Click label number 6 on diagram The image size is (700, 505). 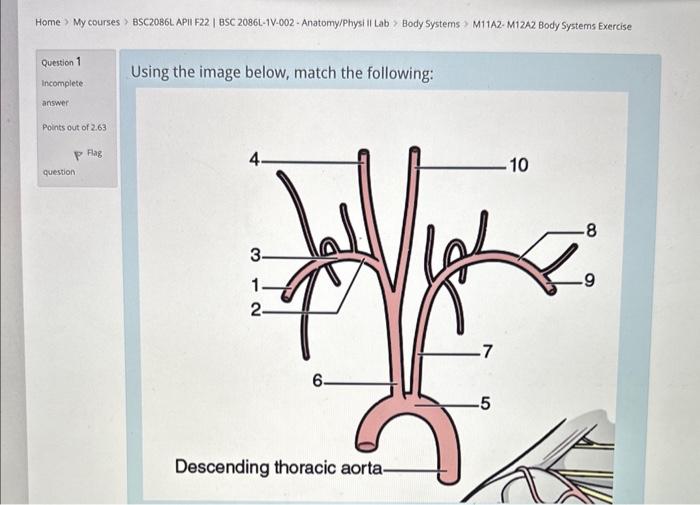pos(317,381)
